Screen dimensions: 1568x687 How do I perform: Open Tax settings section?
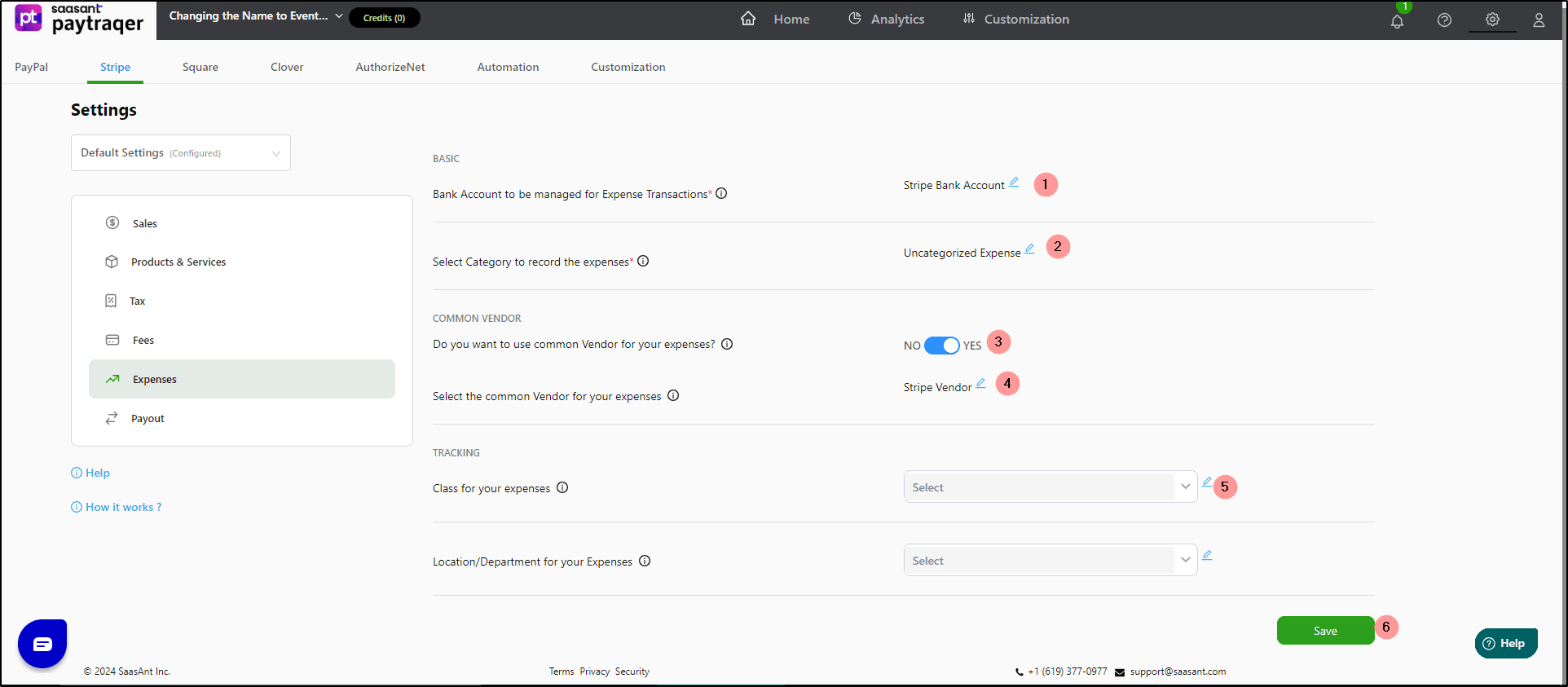(x=242, y=301)
